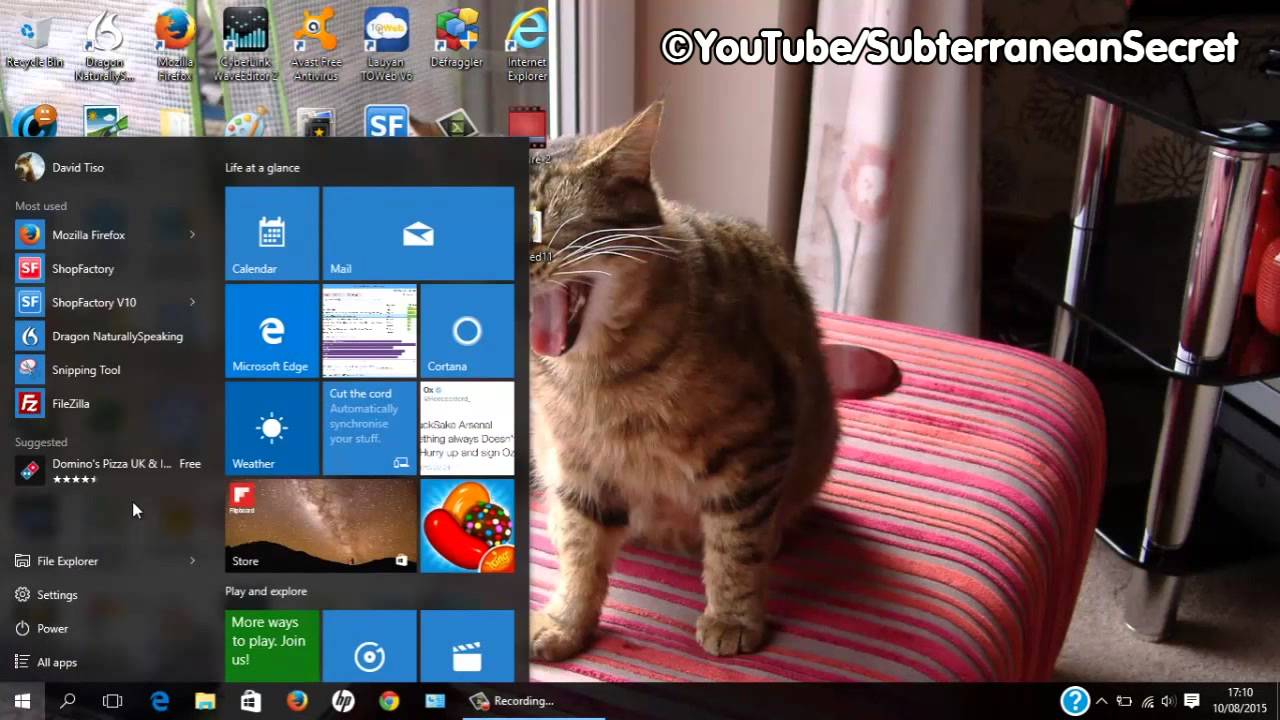
Task: Expand ShopFactory V10 jump list arrow
Action: tap(192, 302)
